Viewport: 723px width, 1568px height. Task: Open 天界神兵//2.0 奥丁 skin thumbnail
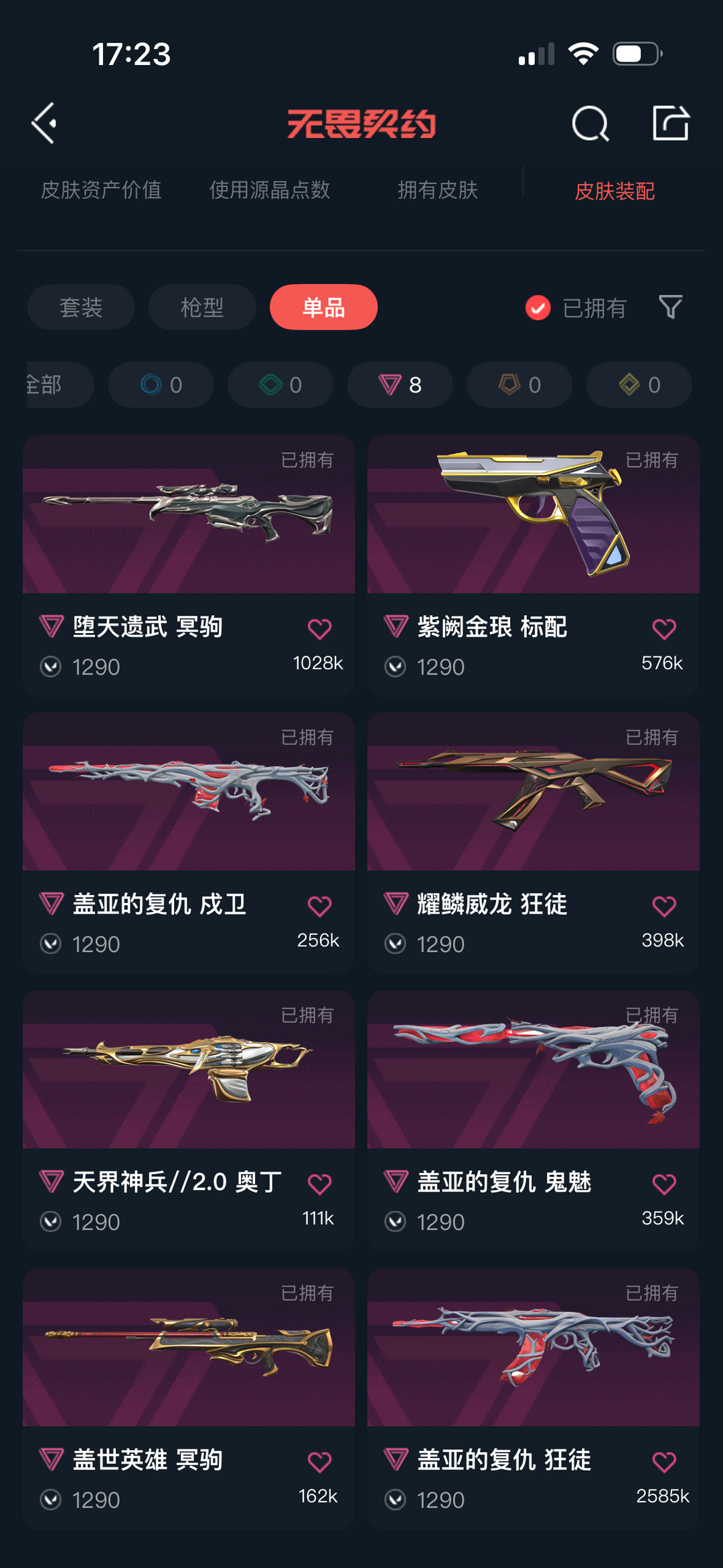coord(189,1070)
